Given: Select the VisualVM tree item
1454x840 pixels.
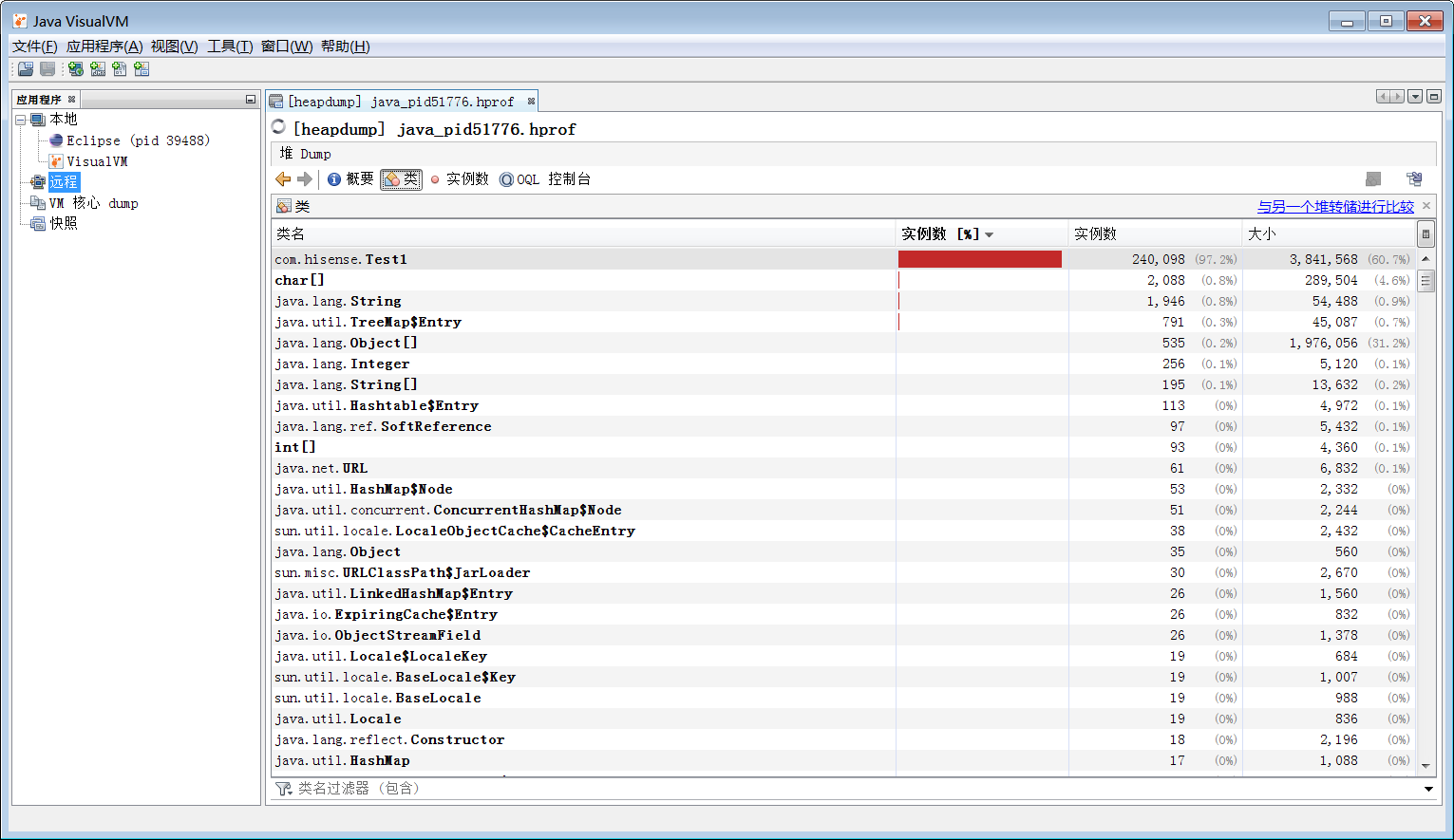Looking at the screenshot, I should pos(97,161).
